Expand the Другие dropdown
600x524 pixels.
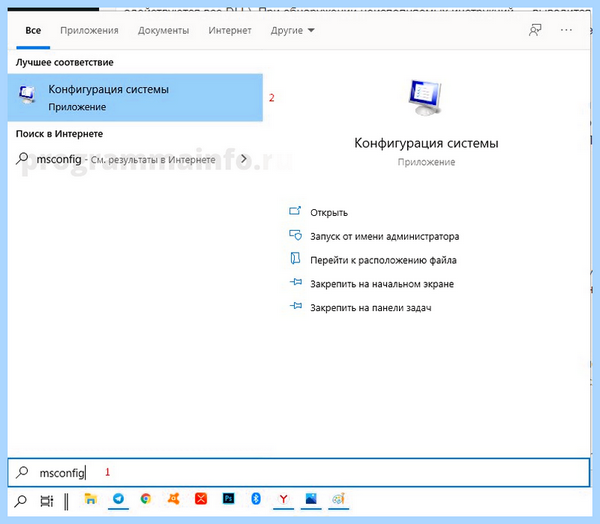click(292, 31)
